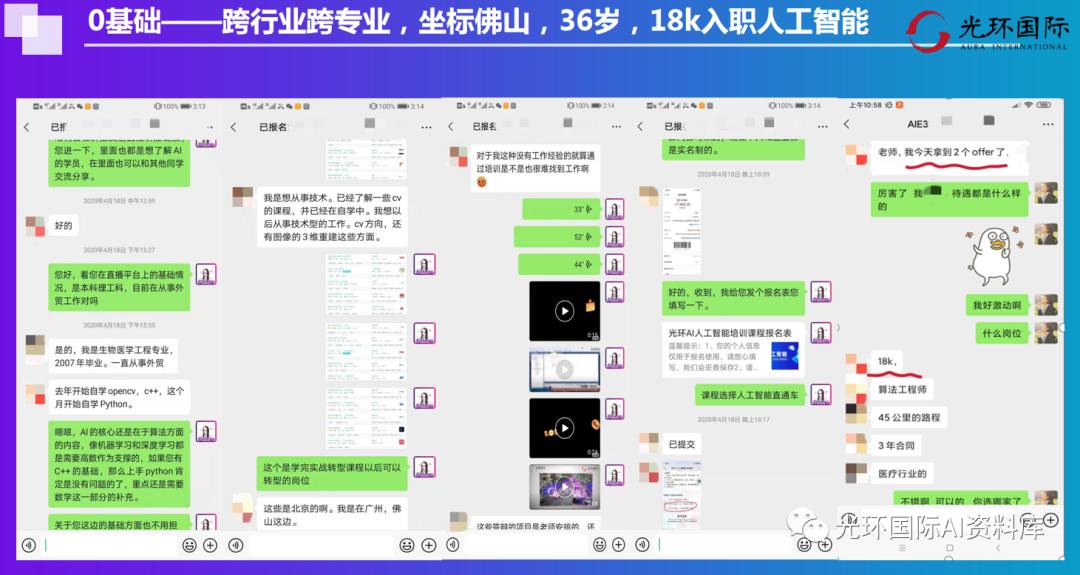1080x575 pixels.
Task: Tap voice input icon in fourth chat
Action: 642,545
